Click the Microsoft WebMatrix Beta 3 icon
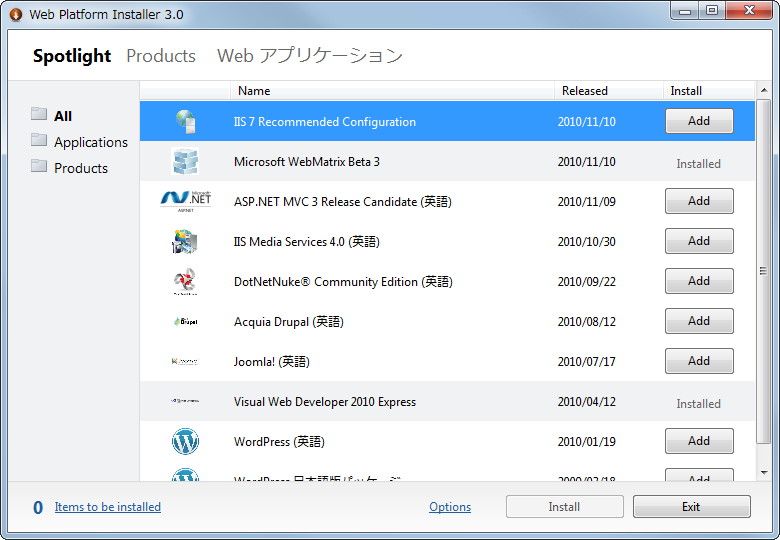 tap(185, 161)
